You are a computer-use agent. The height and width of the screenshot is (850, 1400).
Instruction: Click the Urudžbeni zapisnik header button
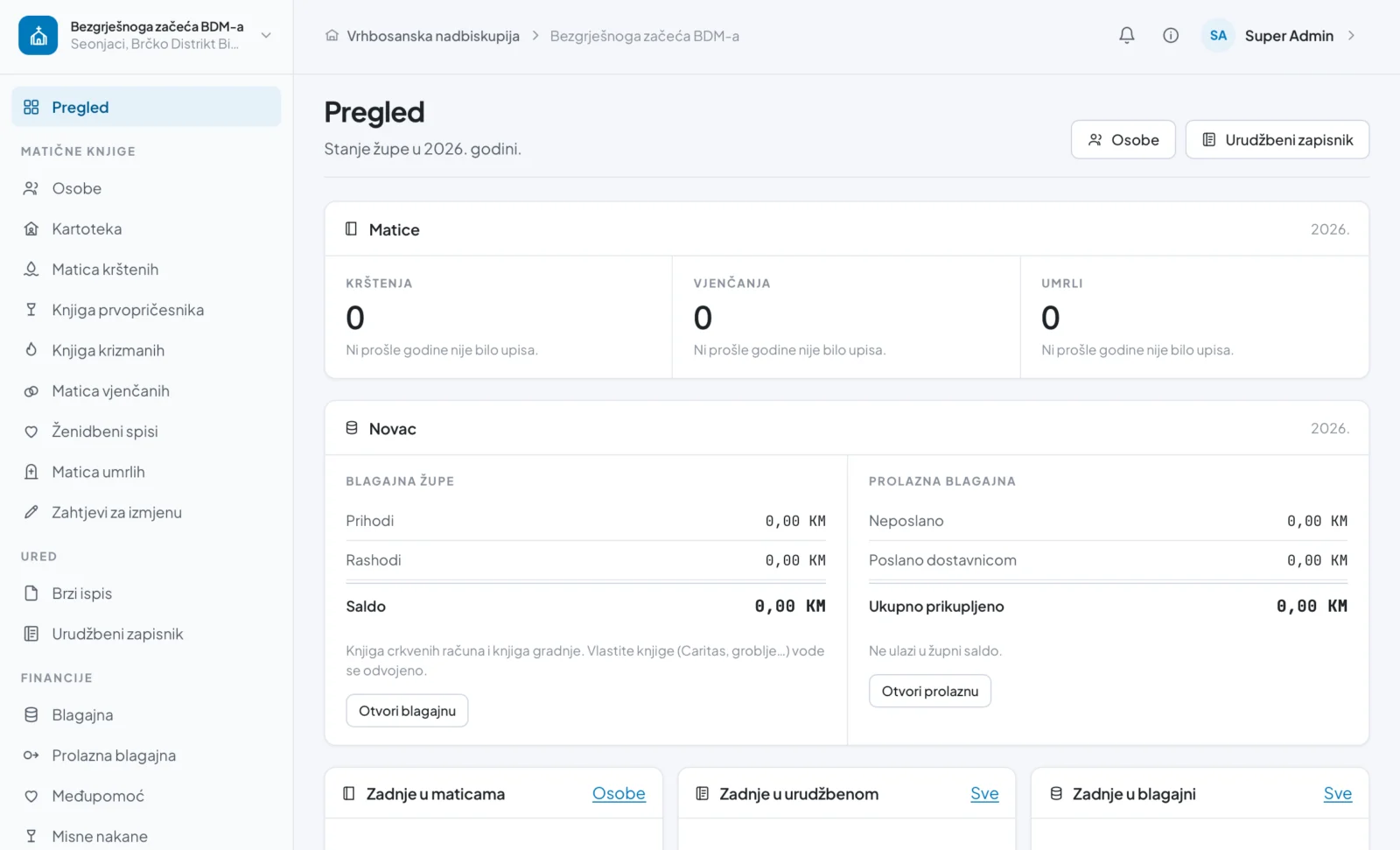pyautogui.click(x=1277, y=140)
